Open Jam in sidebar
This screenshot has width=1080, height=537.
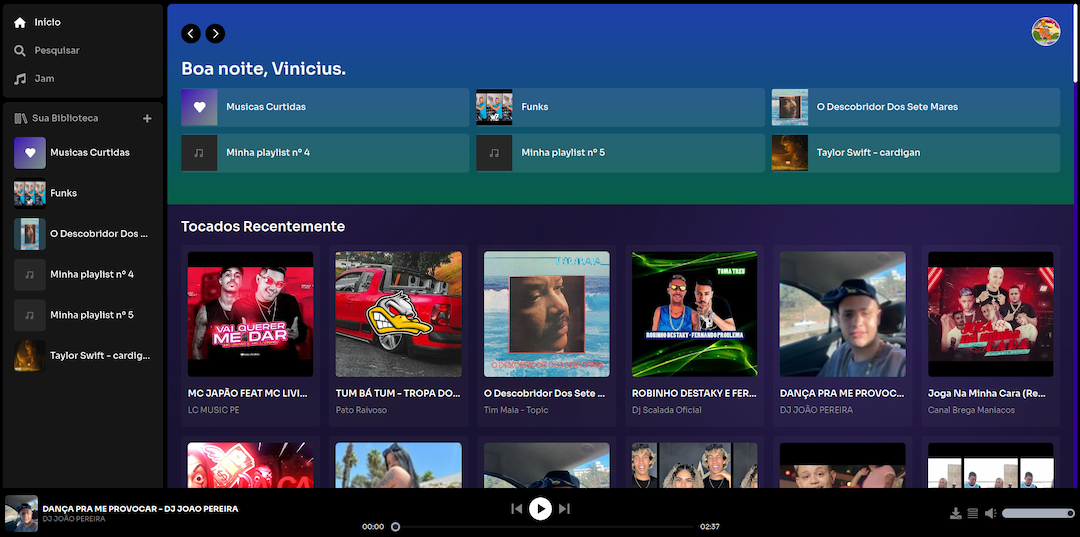(34, 78)
